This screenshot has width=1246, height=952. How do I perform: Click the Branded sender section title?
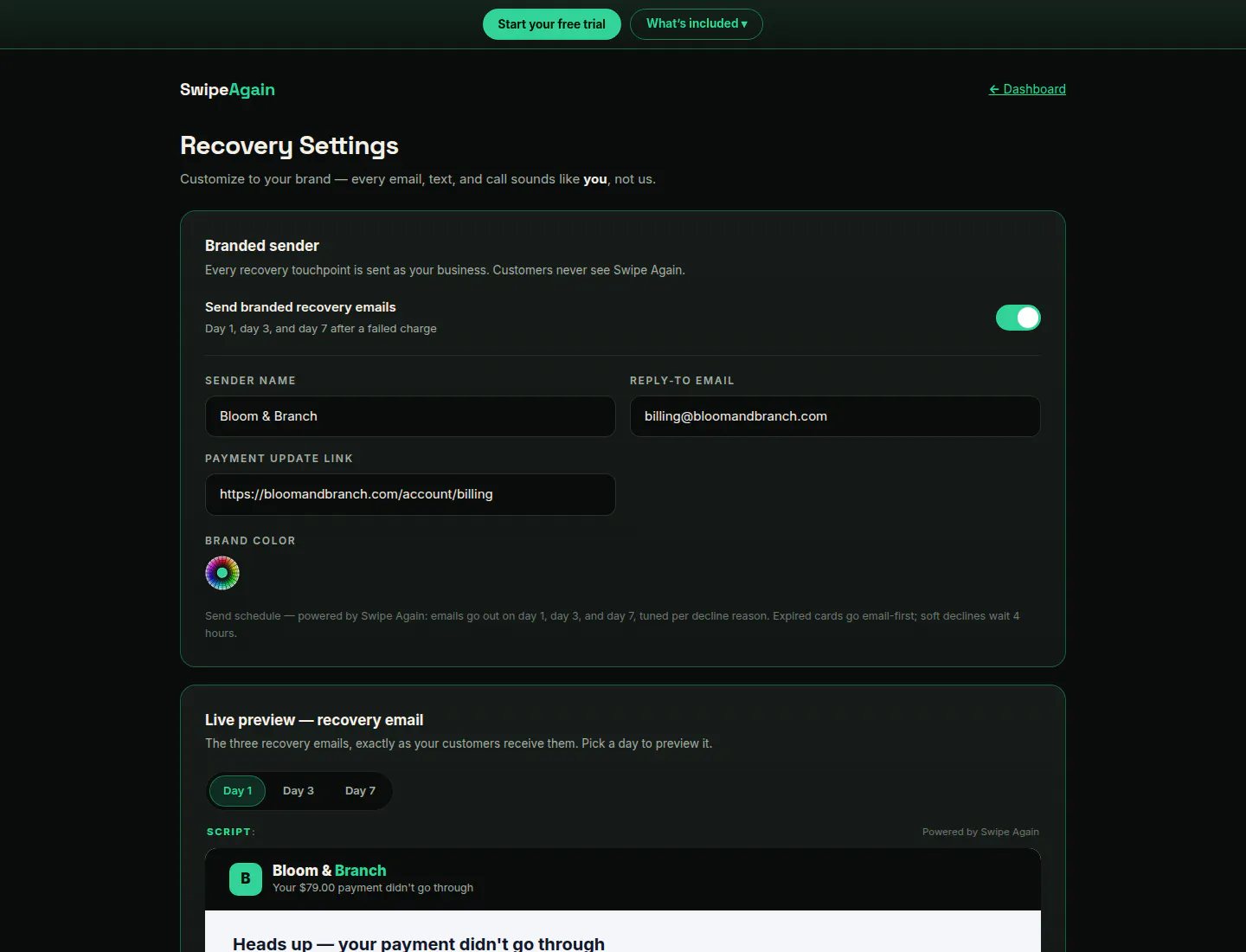click(262, 246)
